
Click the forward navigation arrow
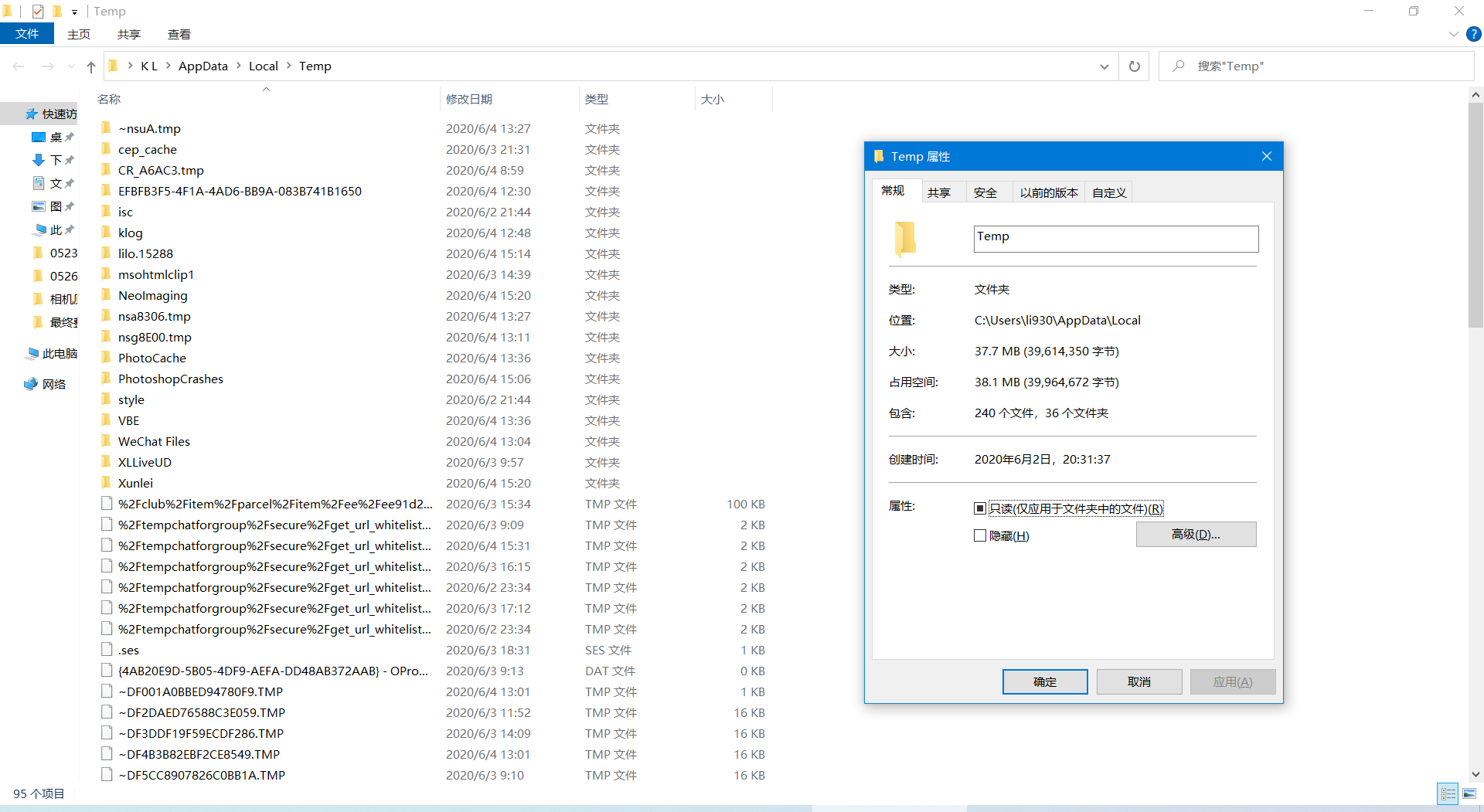tap(48, 66)
